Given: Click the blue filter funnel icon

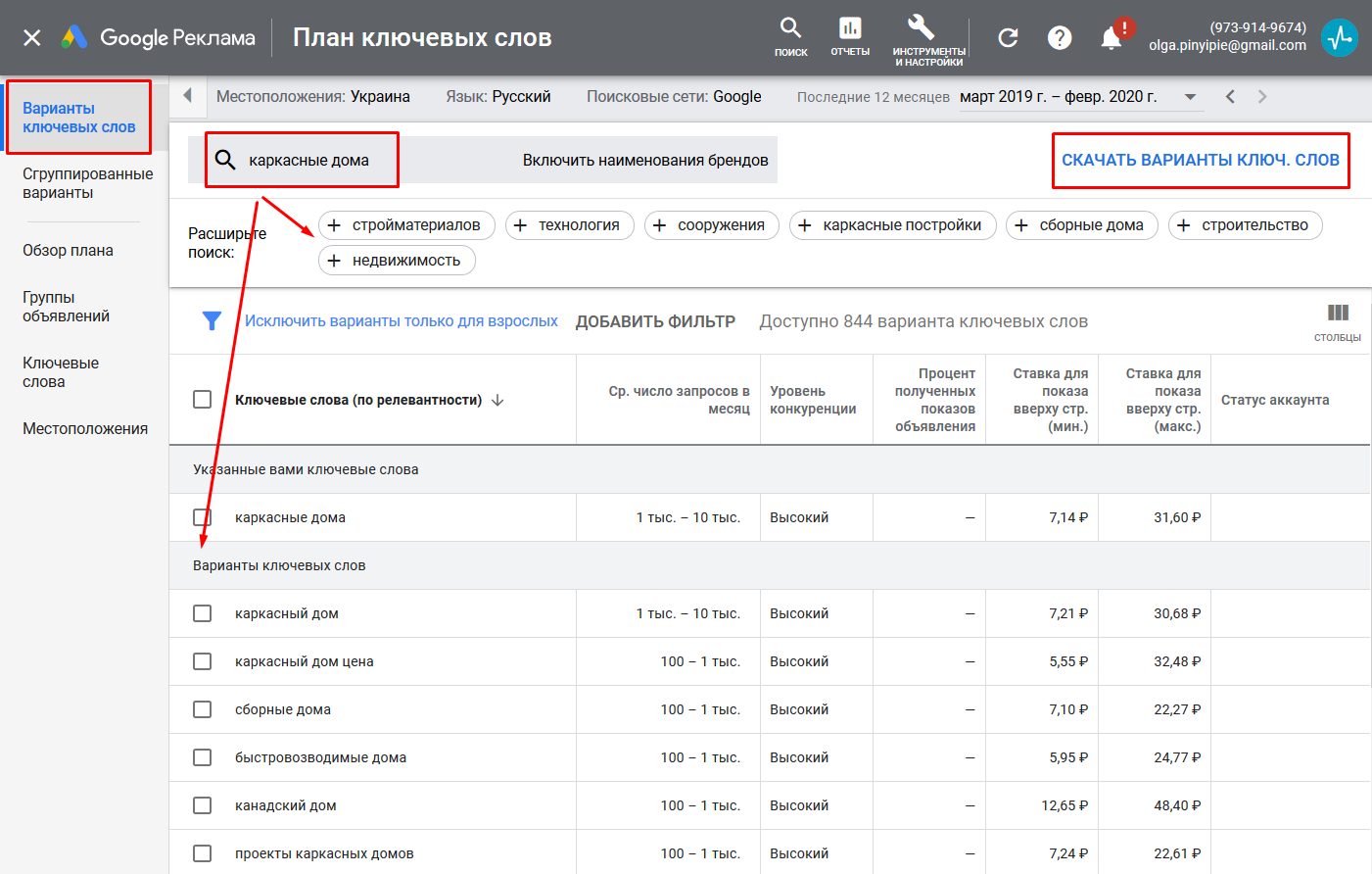Looking at the screenshot, I should coord(212,321).
